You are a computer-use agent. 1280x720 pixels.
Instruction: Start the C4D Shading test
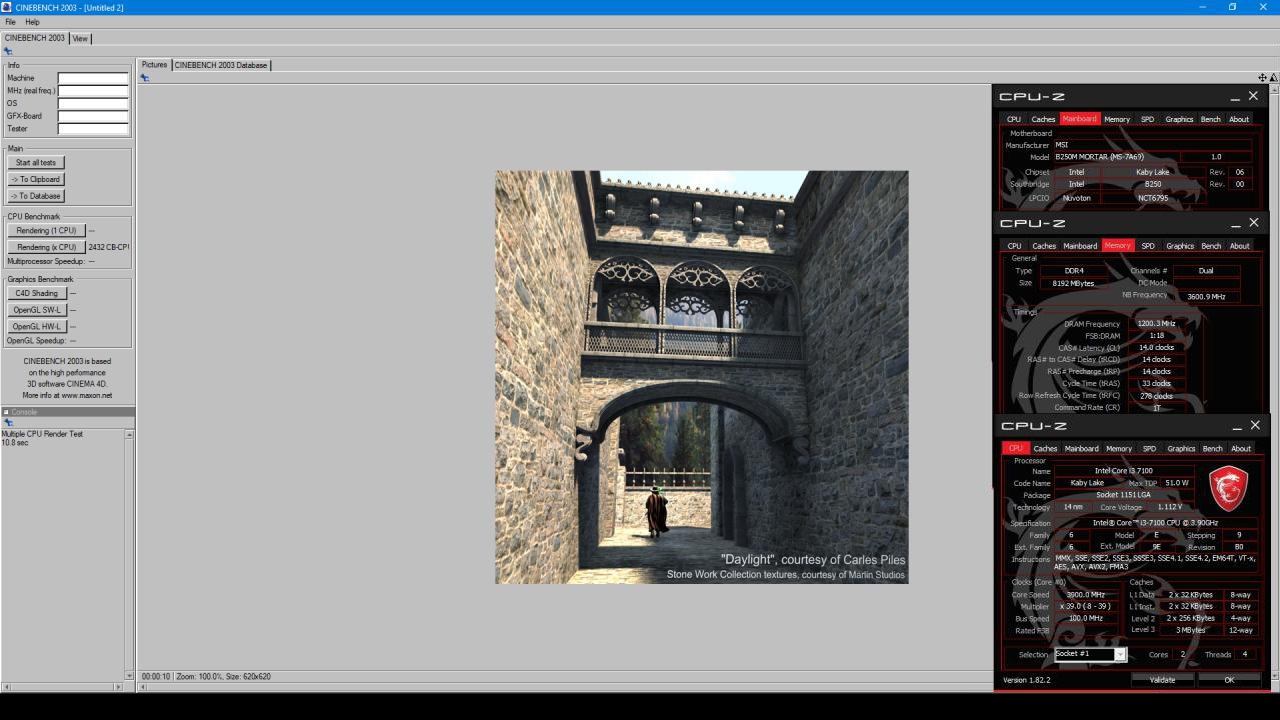pos(37,293)
